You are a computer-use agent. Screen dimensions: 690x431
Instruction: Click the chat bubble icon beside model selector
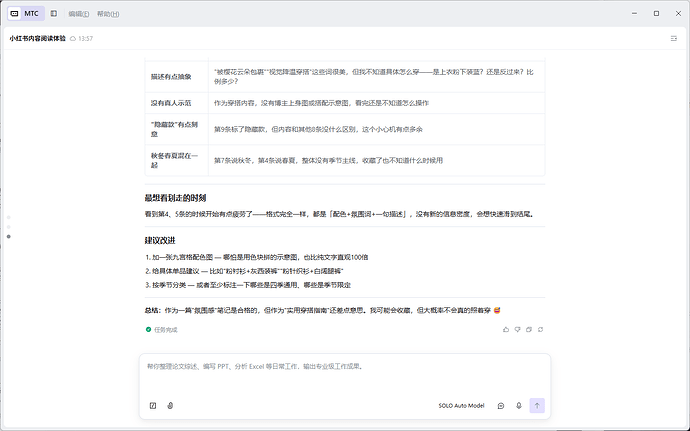pyautogui.click(x=501, y=405)
